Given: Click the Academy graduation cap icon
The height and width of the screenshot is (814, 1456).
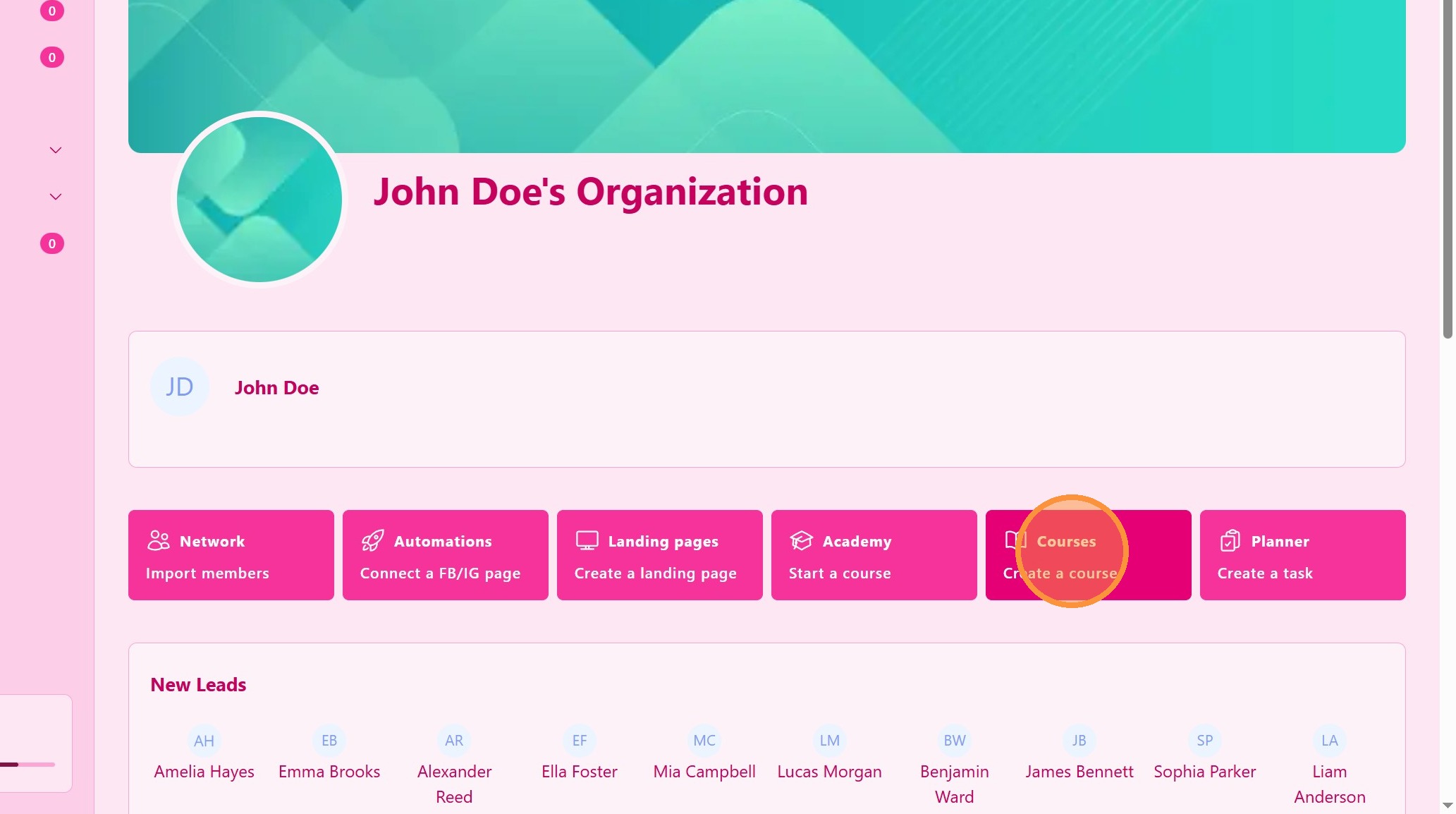Looking at the screenshot, I should click(x=802, y=540).
